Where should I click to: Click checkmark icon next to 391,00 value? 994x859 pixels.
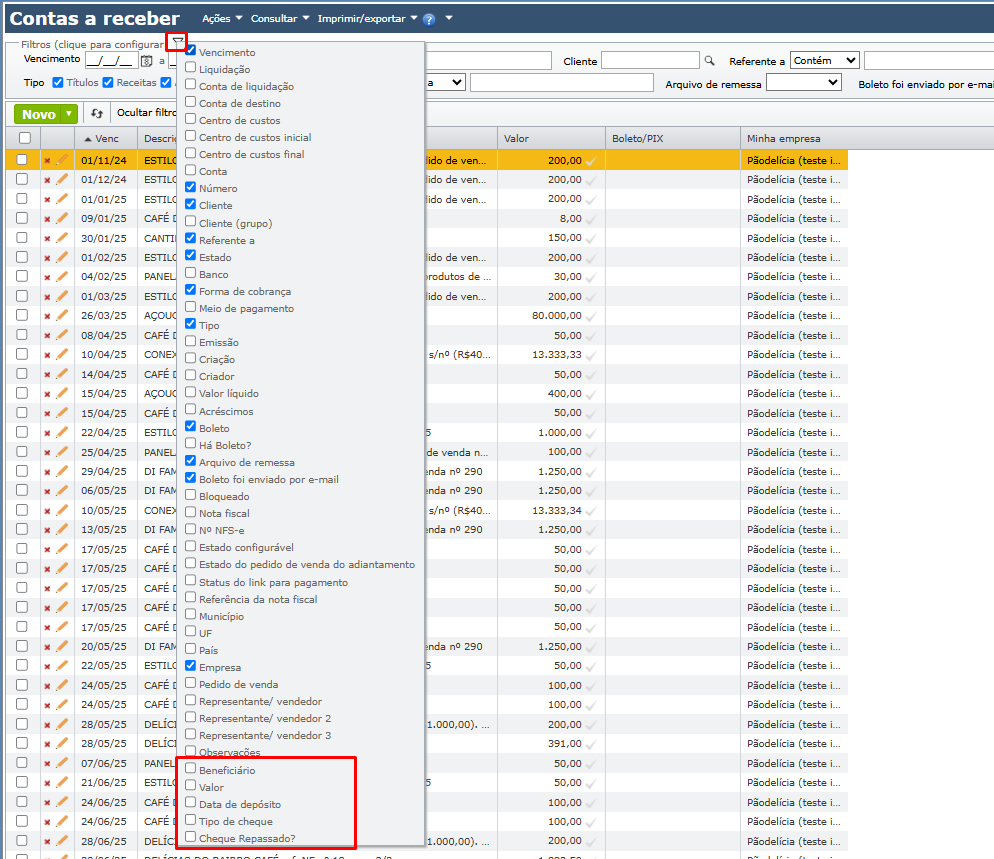click(591, 744)
